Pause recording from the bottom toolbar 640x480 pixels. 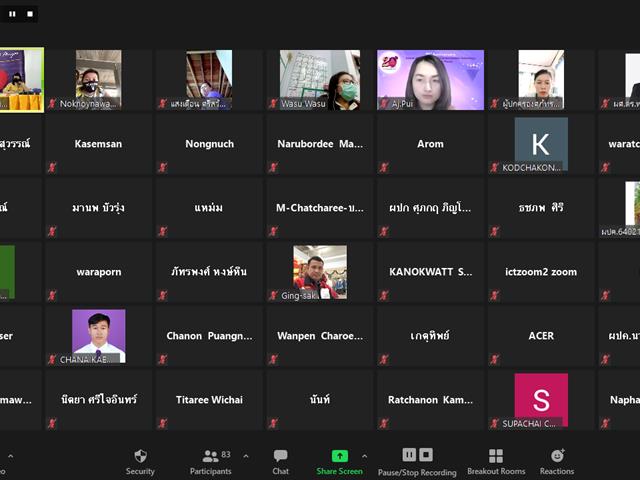(409, 454)
